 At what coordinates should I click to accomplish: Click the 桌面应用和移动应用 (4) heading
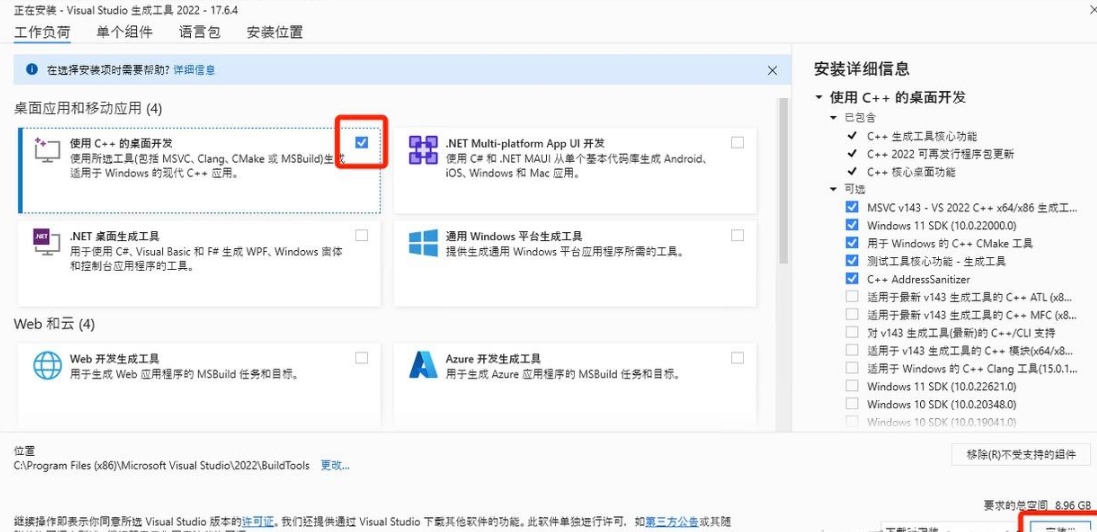point(88,108)
